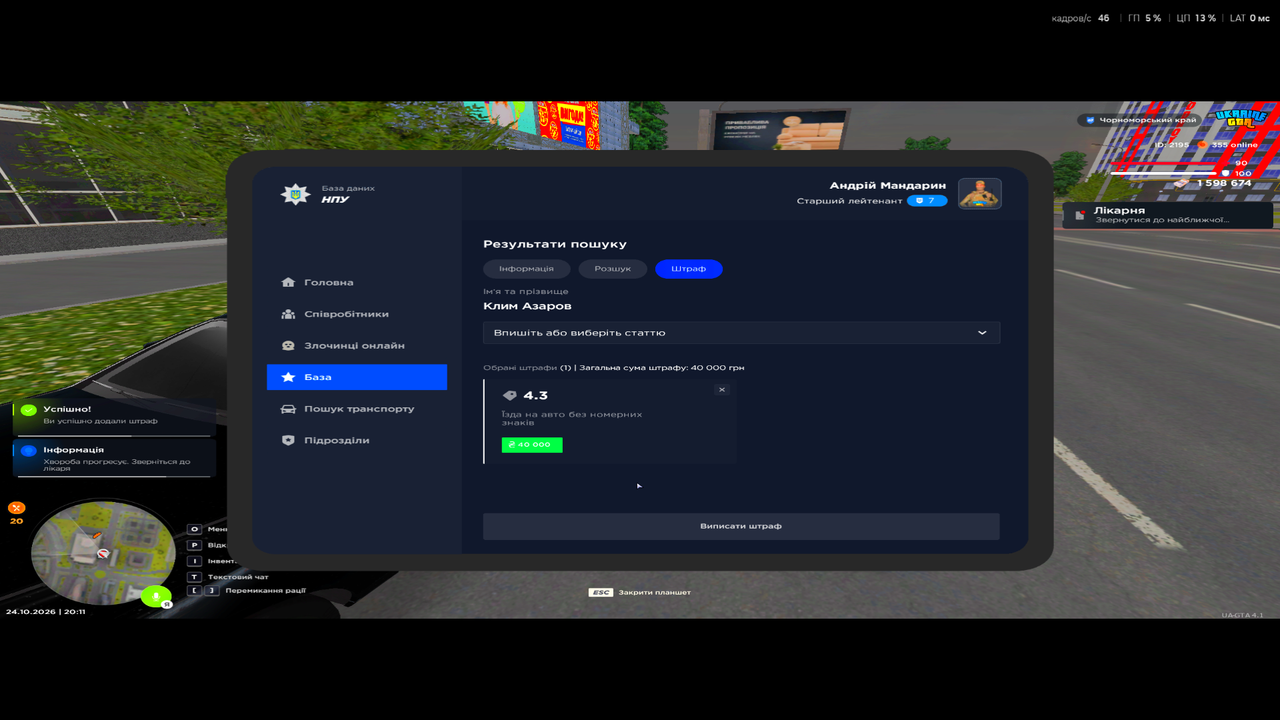Click the money icon beside 1 598 674
Screen dimensions: 1280x720
(x=1181, y=183)
